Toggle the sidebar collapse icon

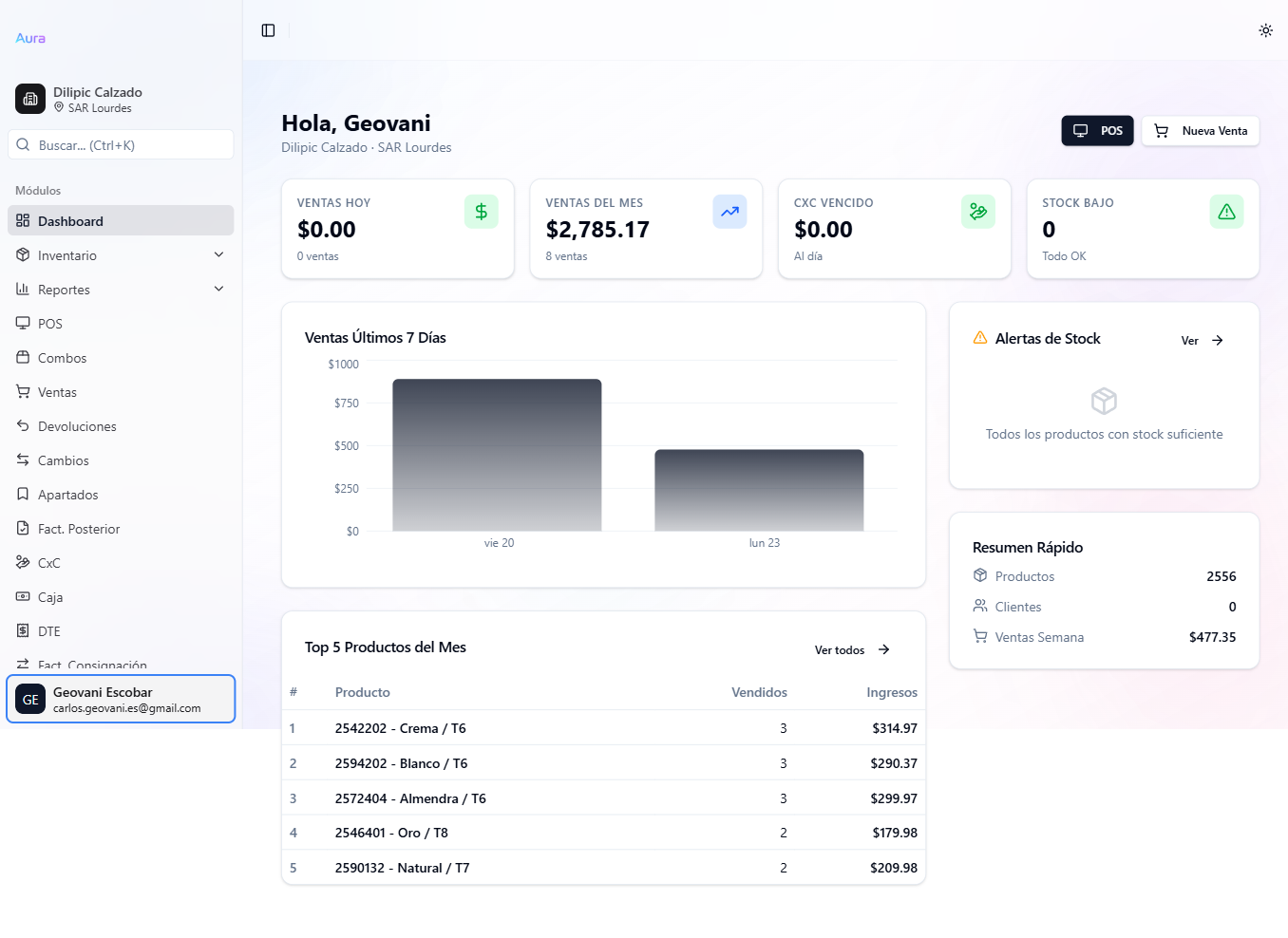click(x=268, y=29)
